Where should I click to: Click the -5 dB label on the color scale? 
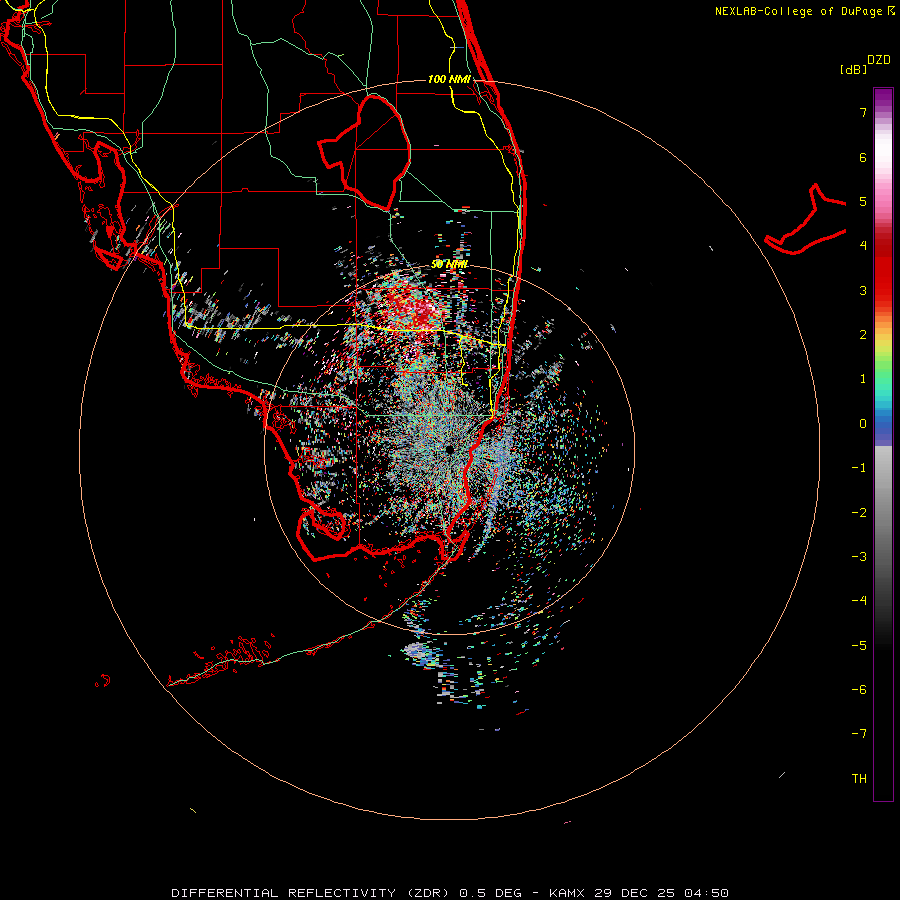click(x=859, y=646)
